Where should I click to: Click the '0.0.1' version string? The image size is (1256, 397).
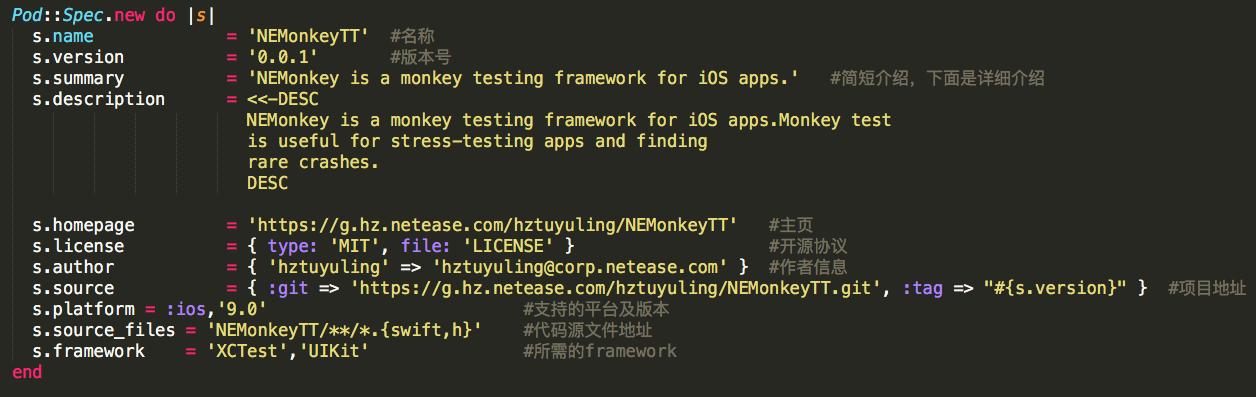(283, 58)
